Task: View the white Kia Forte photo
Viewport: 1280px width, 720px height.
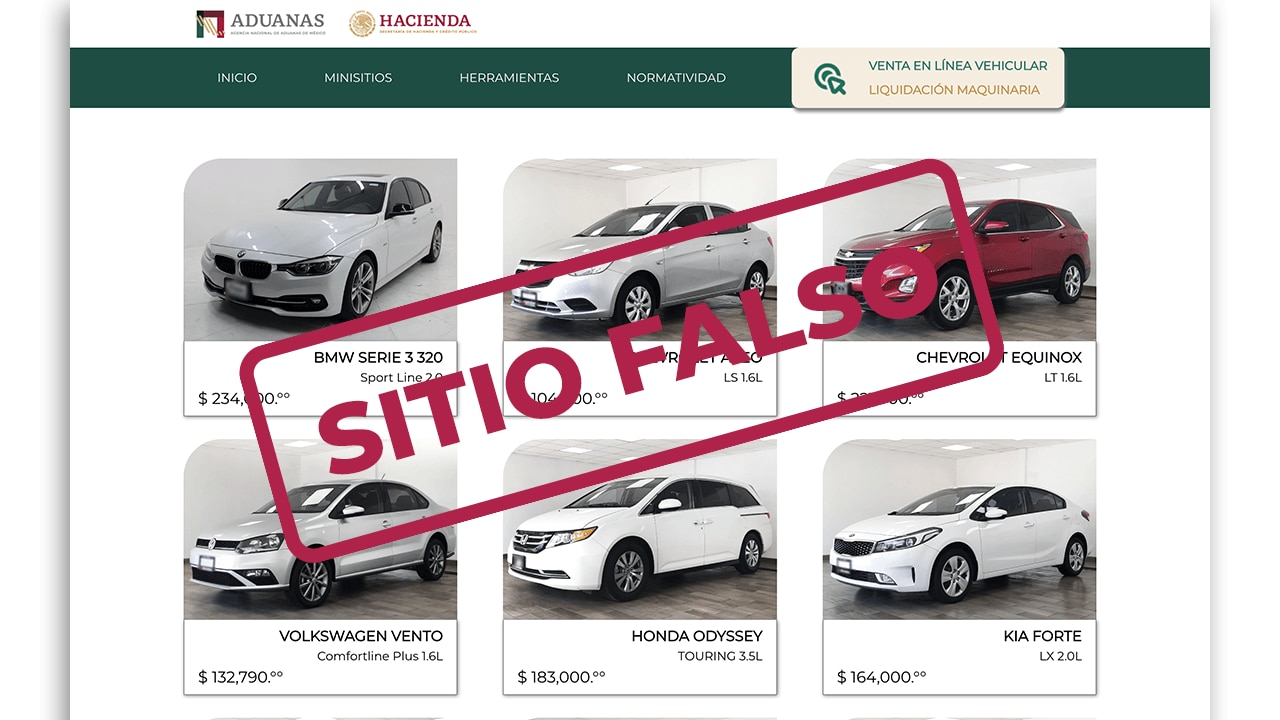Action: (959, 530)
